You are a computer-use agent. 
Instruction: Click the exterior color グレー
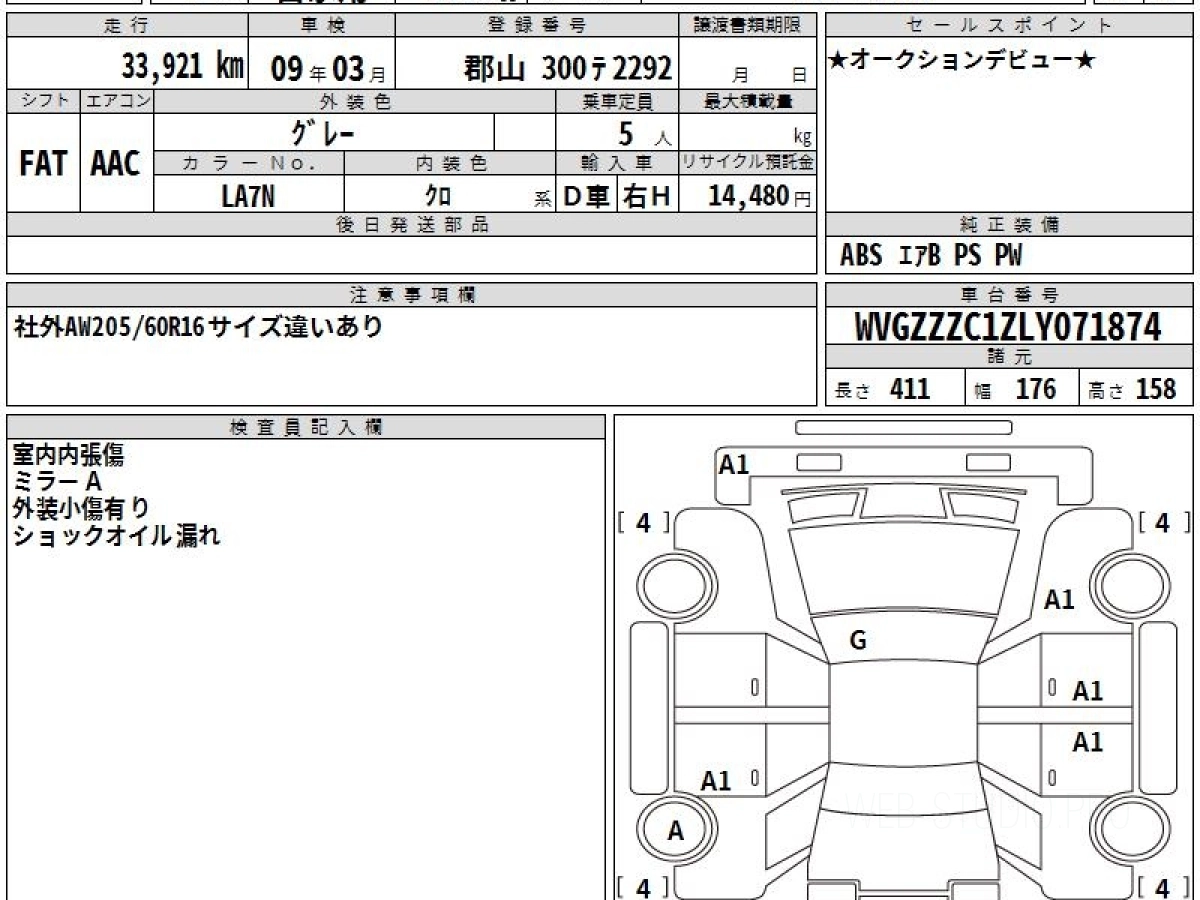(323, 132)
